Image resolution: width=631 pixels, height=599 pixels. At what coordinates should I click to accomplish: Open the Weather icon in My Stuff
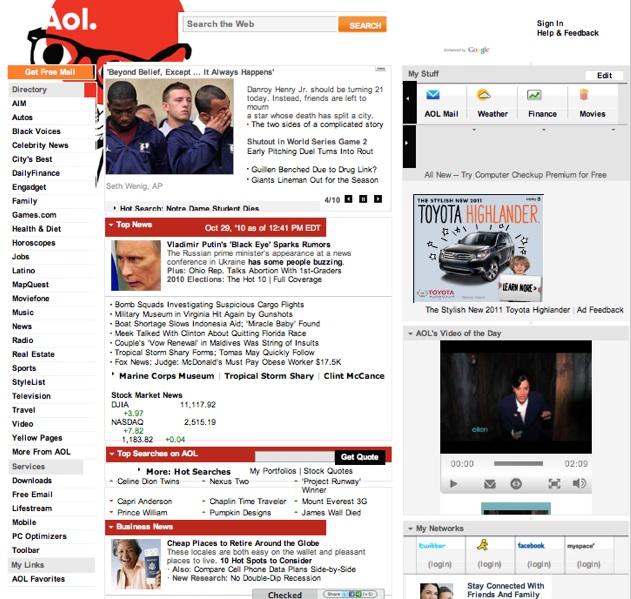pos(483,95)
